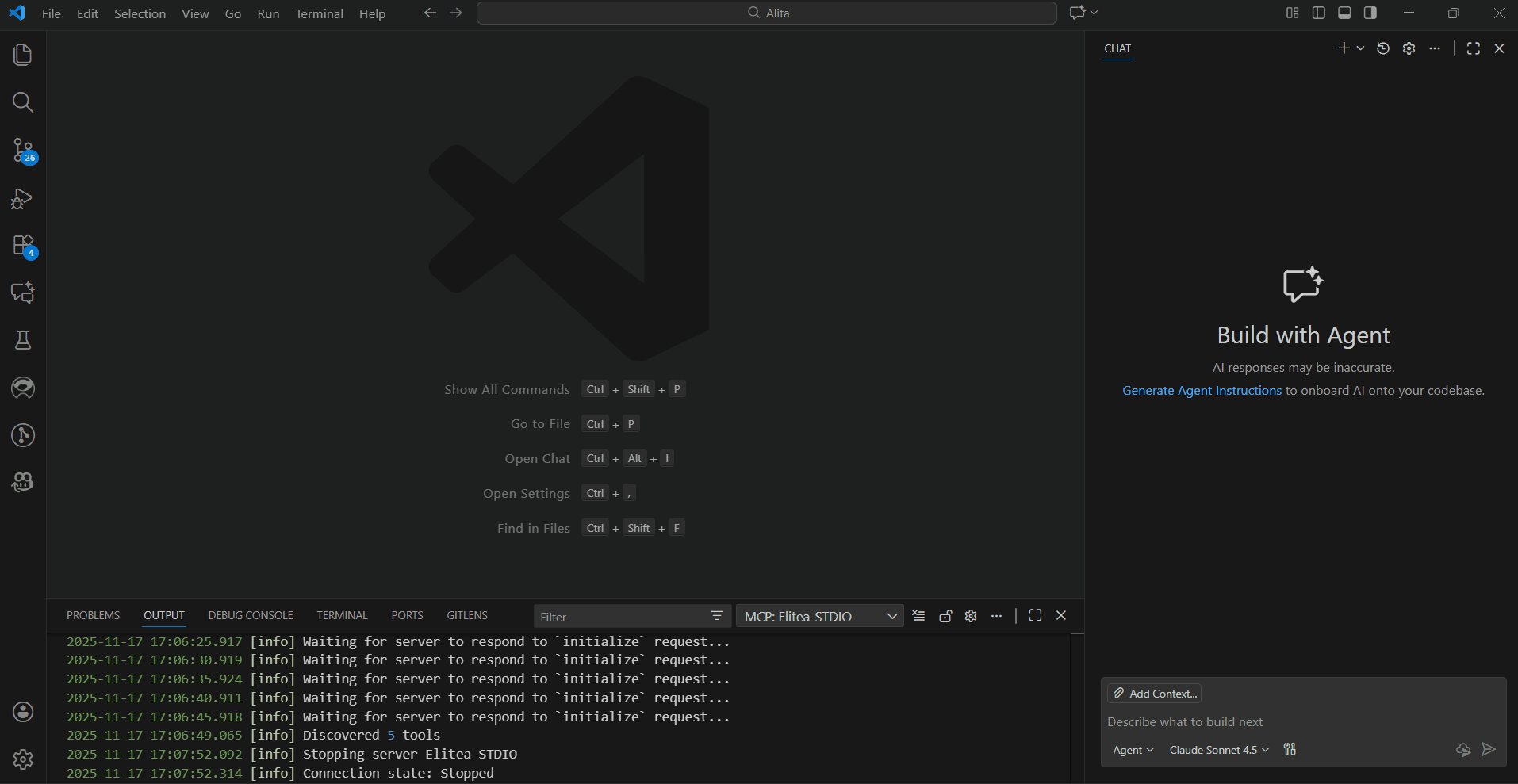Open the Run and Debug view
Screen dimensions: 1518x784
pos(23,198)
